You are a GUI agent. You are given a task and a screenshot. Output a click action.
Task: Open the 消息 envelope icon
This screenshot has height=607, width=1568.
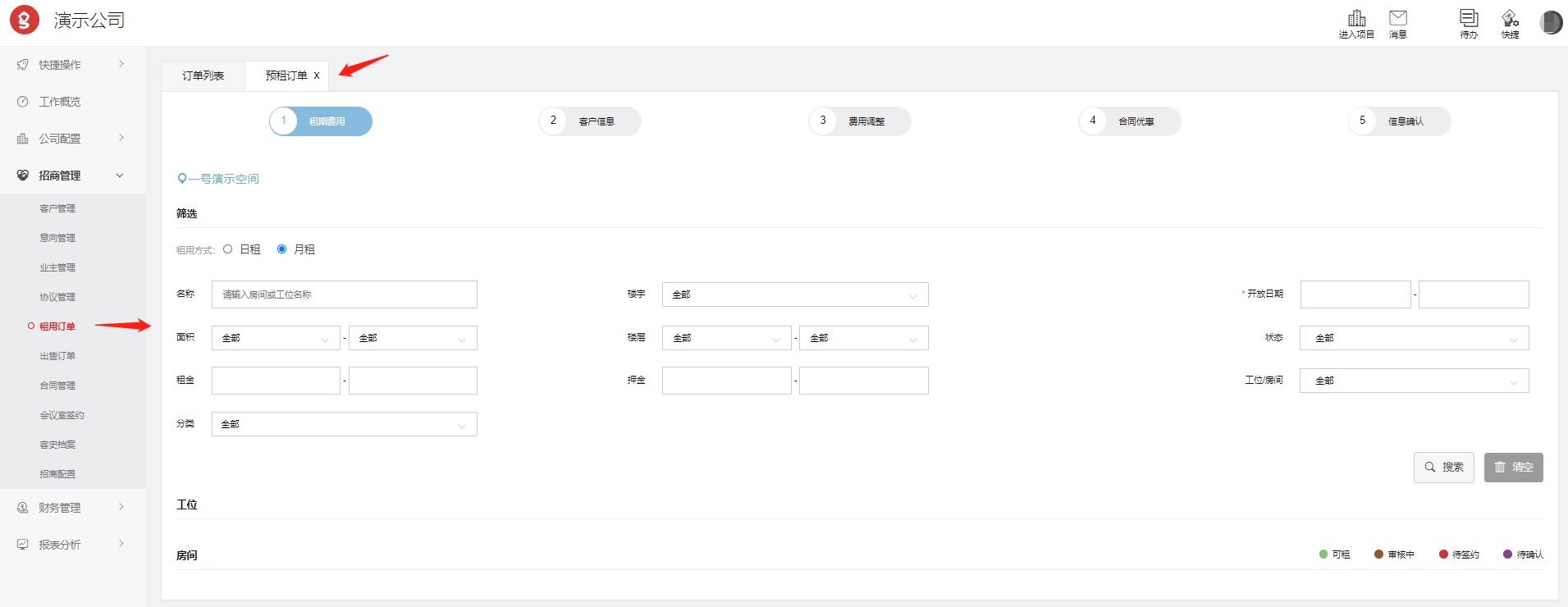tap(1397, 18)
